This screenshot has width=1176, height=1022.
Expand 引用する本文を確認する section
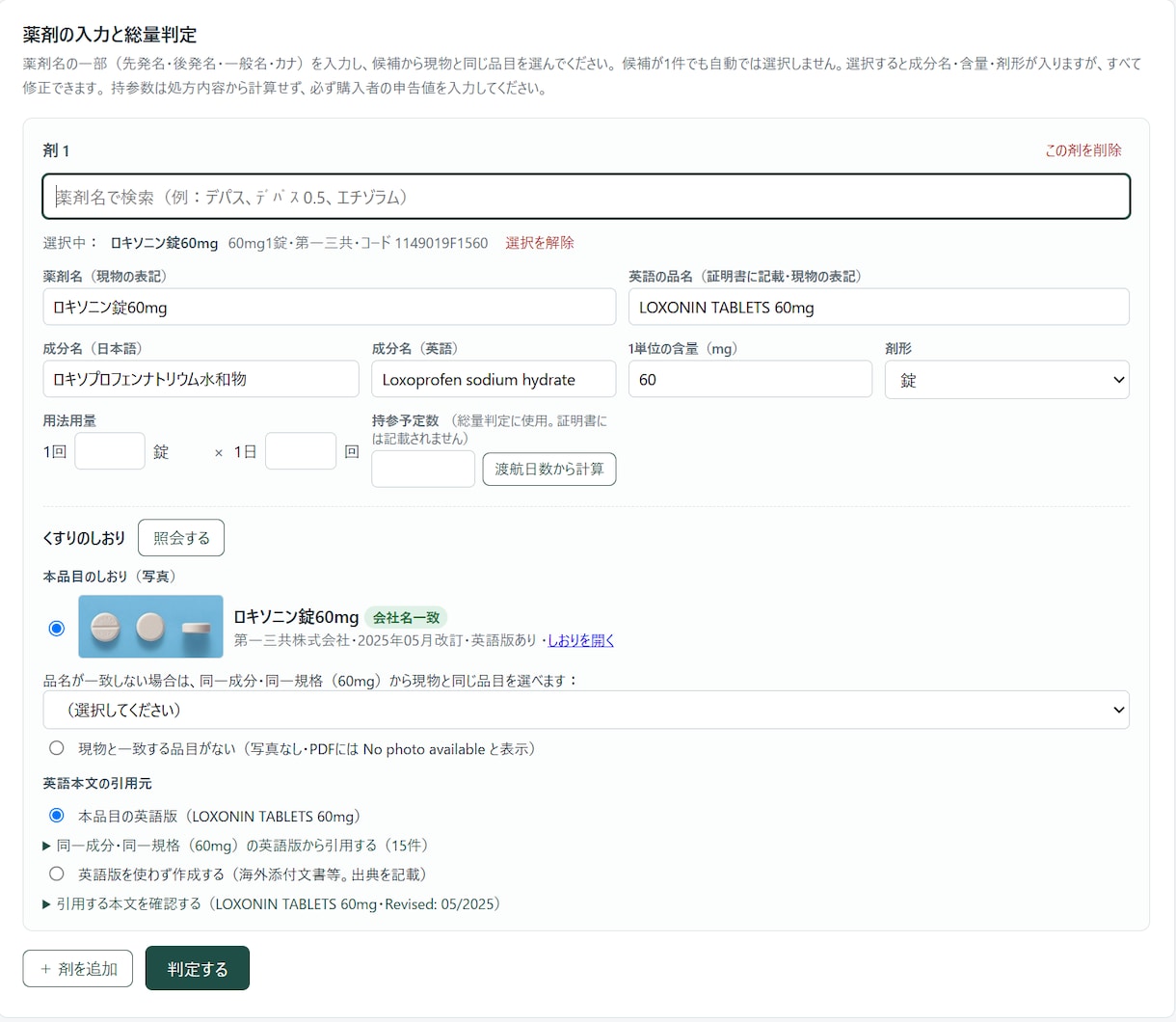272,903
